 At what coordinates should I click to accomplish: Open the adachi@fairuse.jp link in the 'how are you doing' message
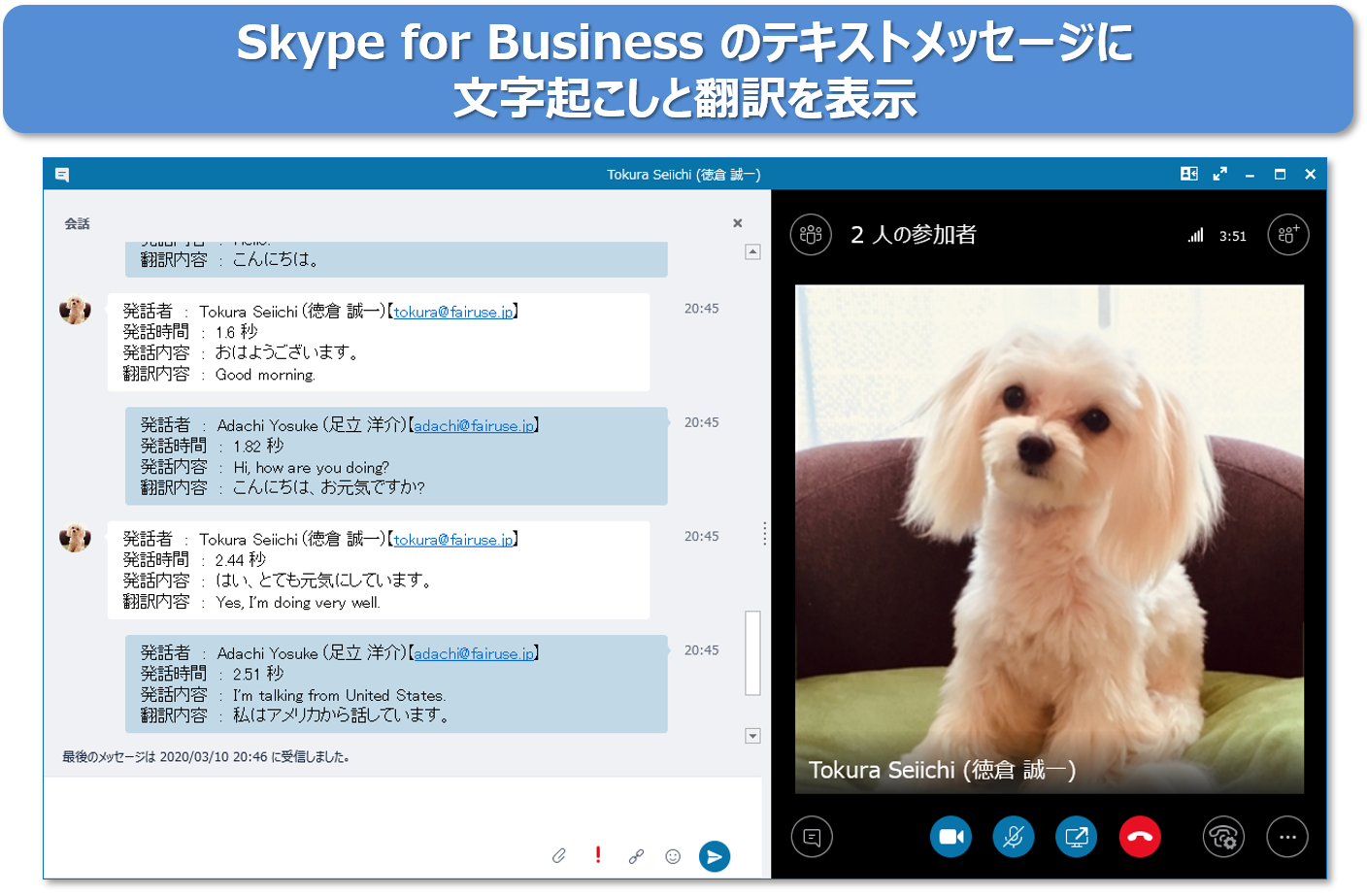coord(474,425)
